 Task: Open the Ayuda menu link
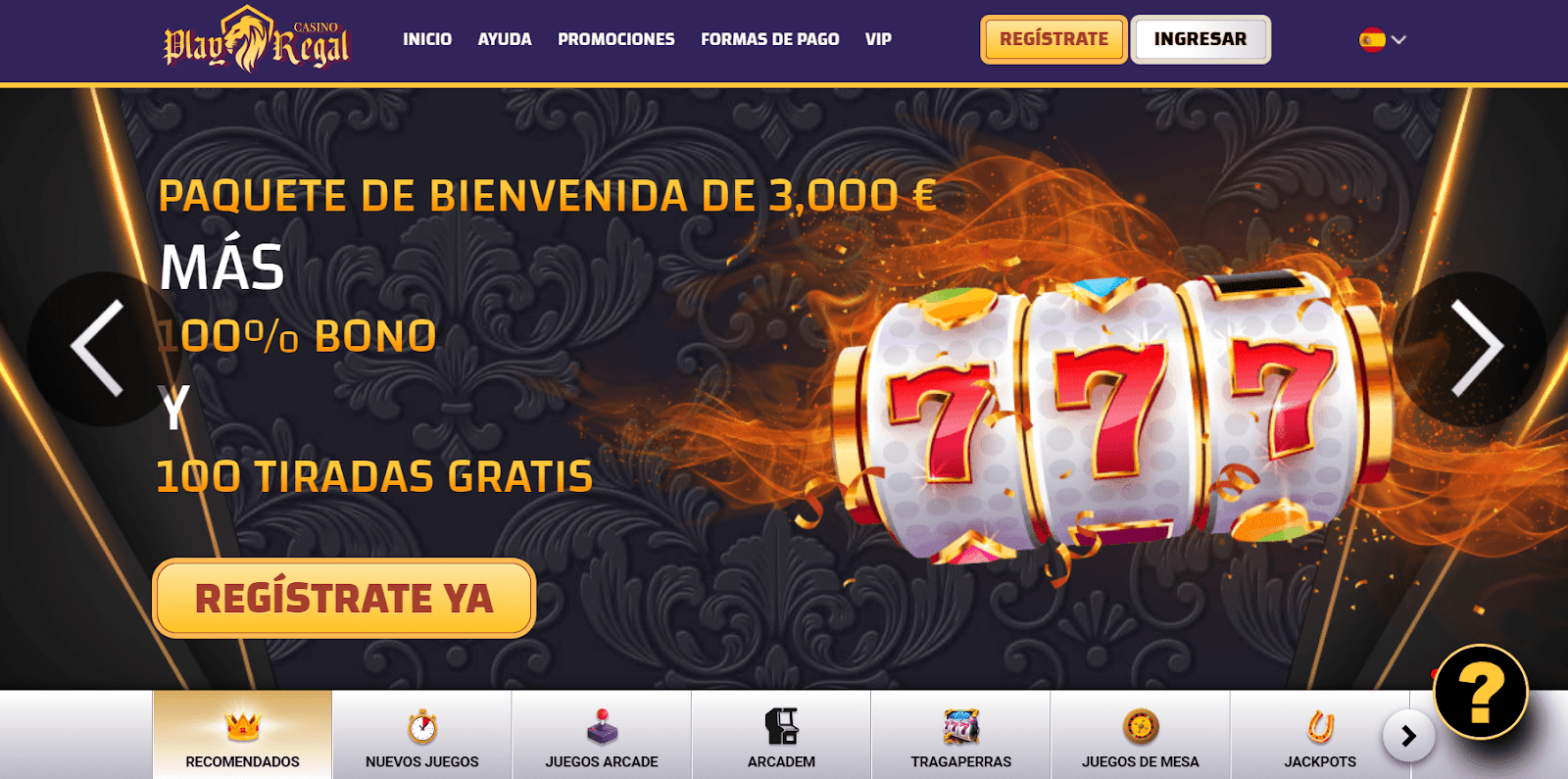505,39
